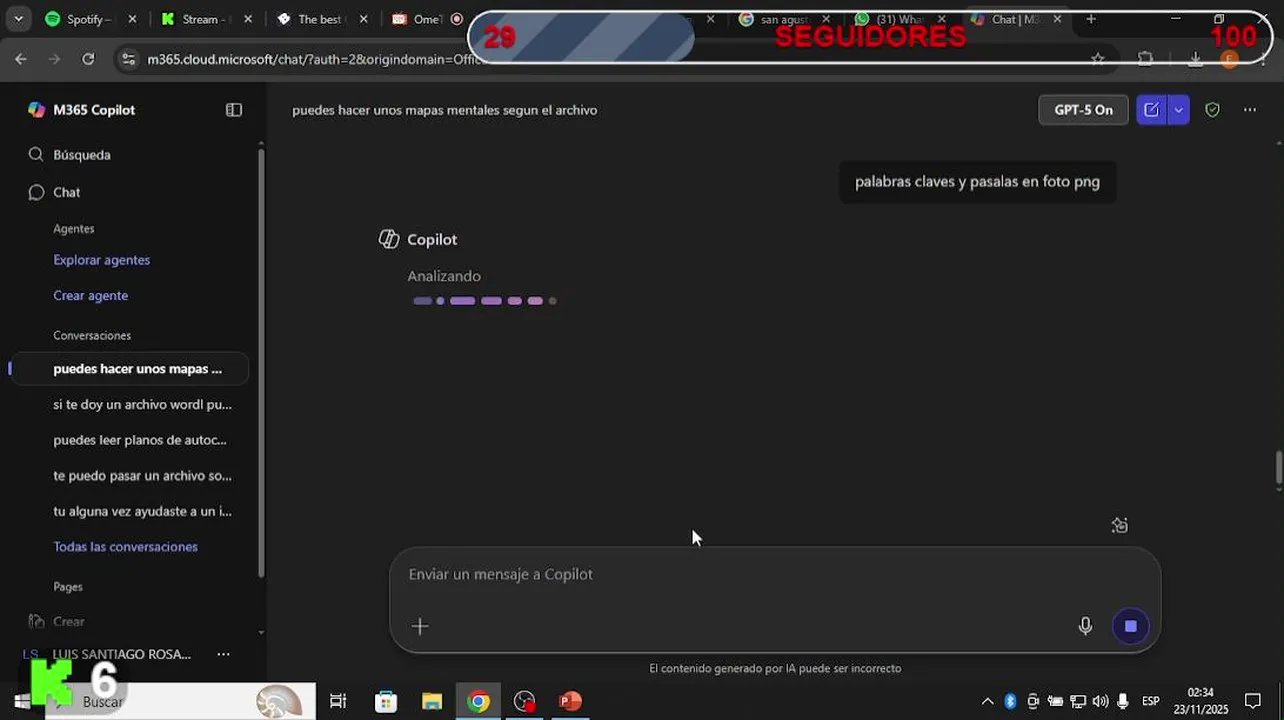Viewport: 1284px width, 720px height.
Task: Open the Crear item under Pages
Action: coord(68,622)
